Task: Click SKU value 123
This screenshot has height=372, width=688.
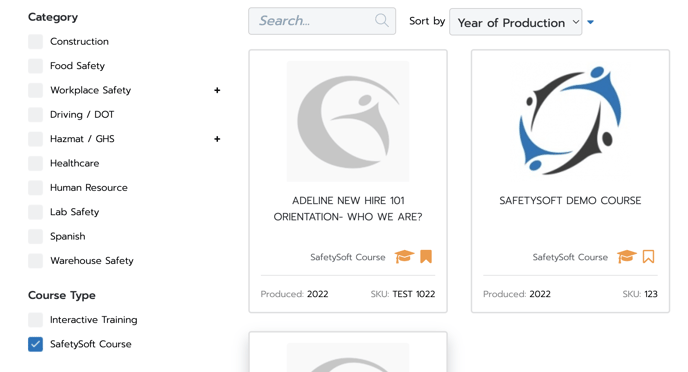Action: coord(651,294)
